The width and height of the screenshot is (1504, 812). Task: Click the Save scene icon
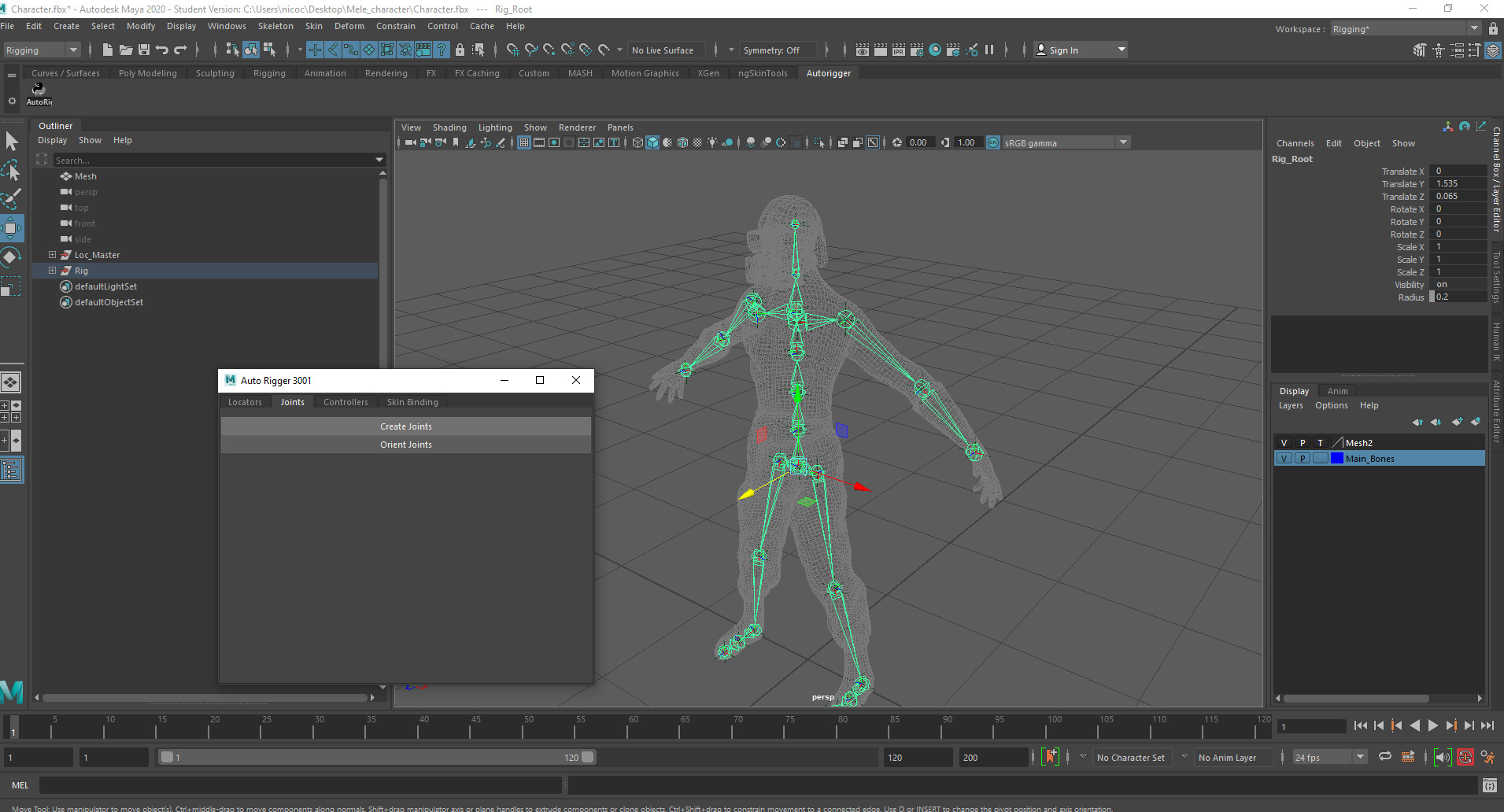click(144, 50)
